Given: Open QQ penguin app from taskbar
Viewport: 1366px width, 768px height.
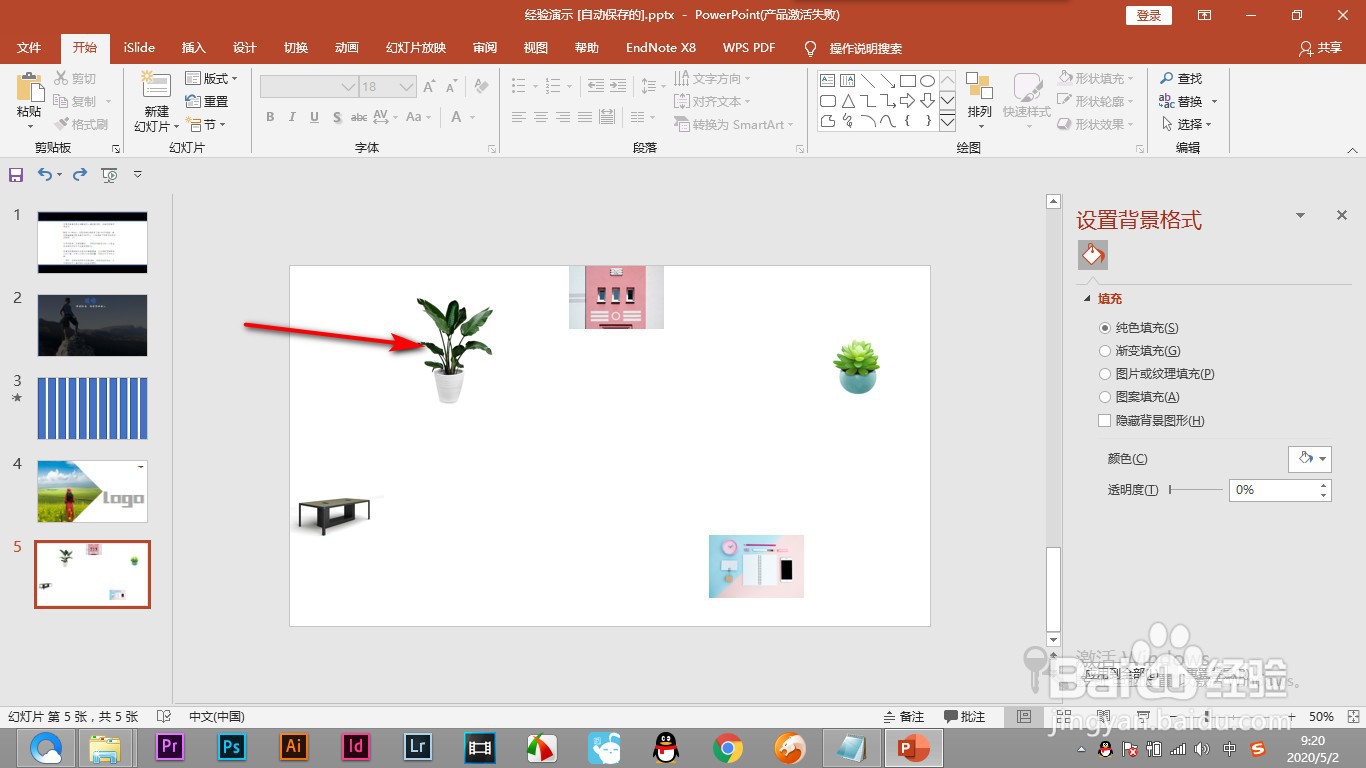Looking at the screenshot, I should pyautogui.click(x=665, y=747).
